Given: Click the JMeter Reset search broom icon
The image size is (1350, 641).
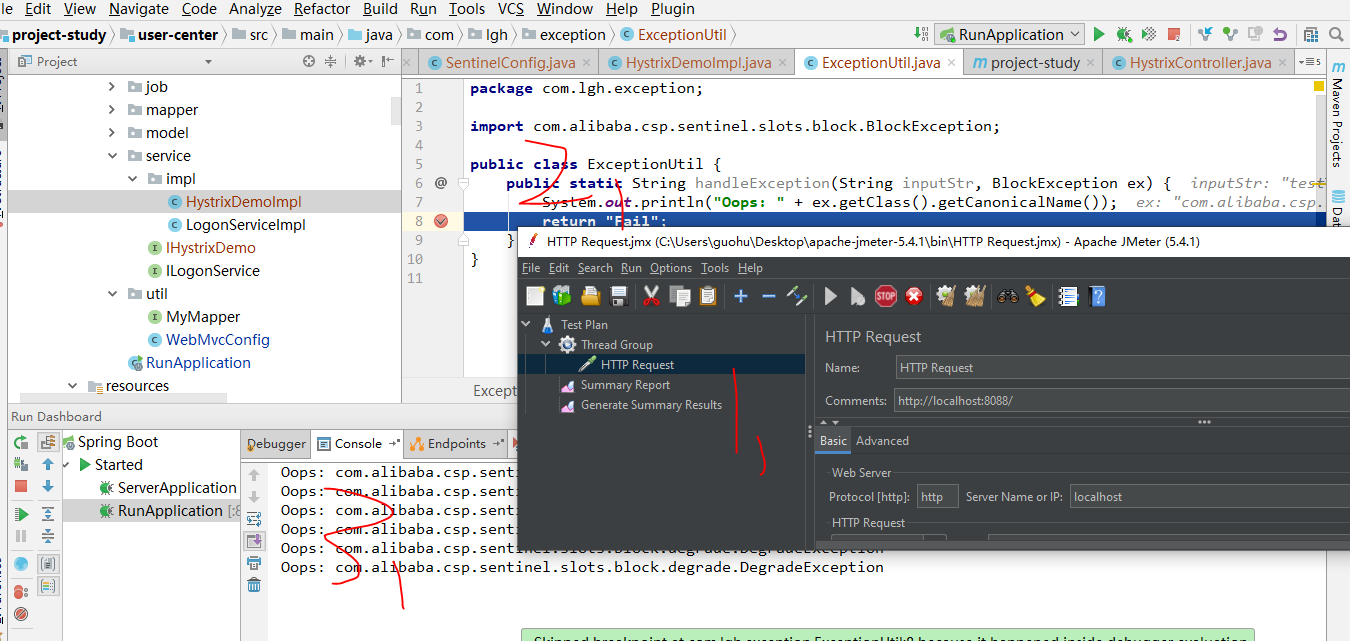Looking at the screenshot, I should tap(1035, 296).
